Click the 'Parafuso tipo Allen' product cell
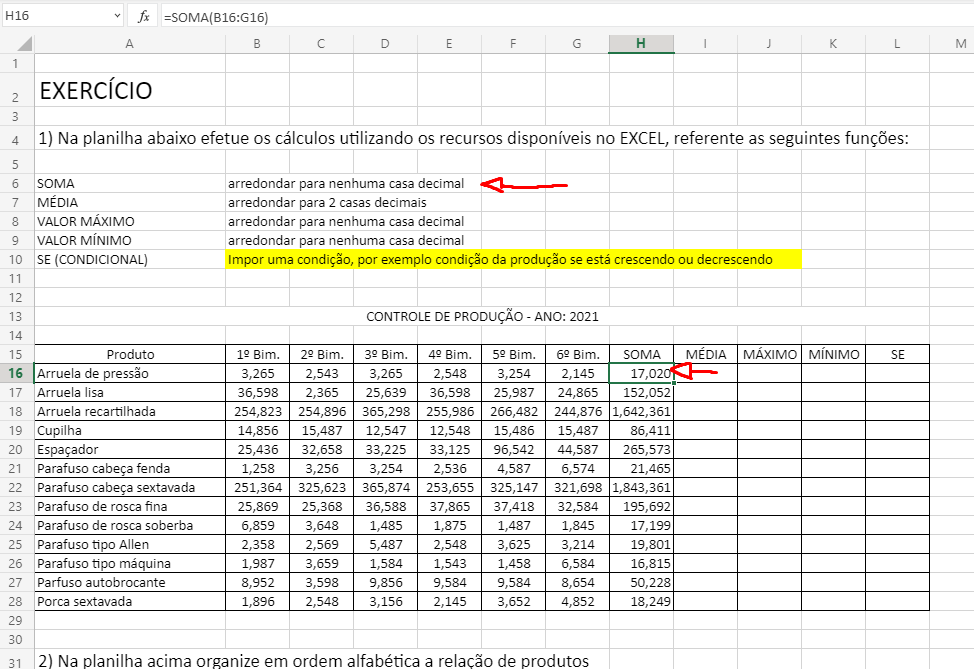Viewport: 974px width, 669px height. coord(130,544)
